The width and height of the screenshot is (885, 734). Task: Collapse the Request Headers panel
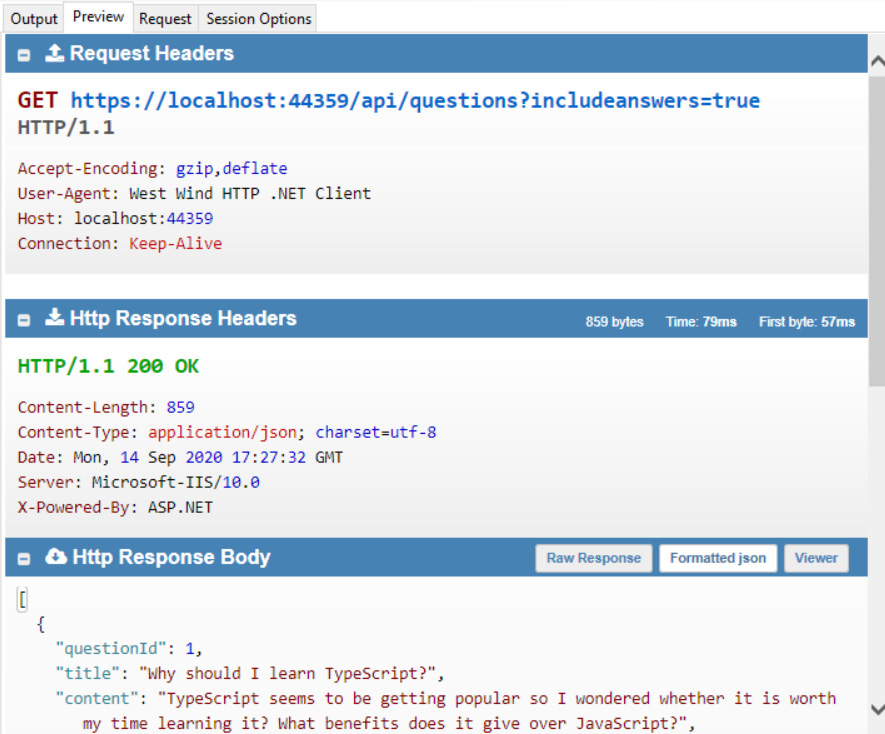[23, 54]
